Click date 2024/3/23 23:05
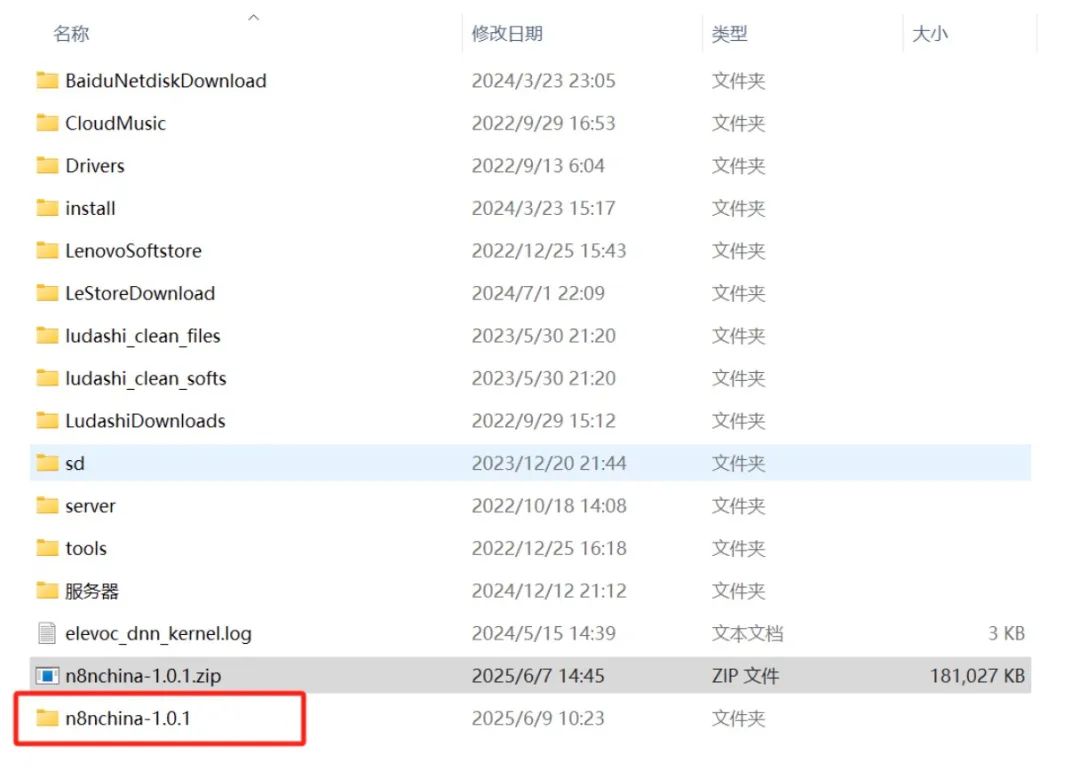This screenshot has height=778, width=1080. pyautogui.click(x=543, y=81)
